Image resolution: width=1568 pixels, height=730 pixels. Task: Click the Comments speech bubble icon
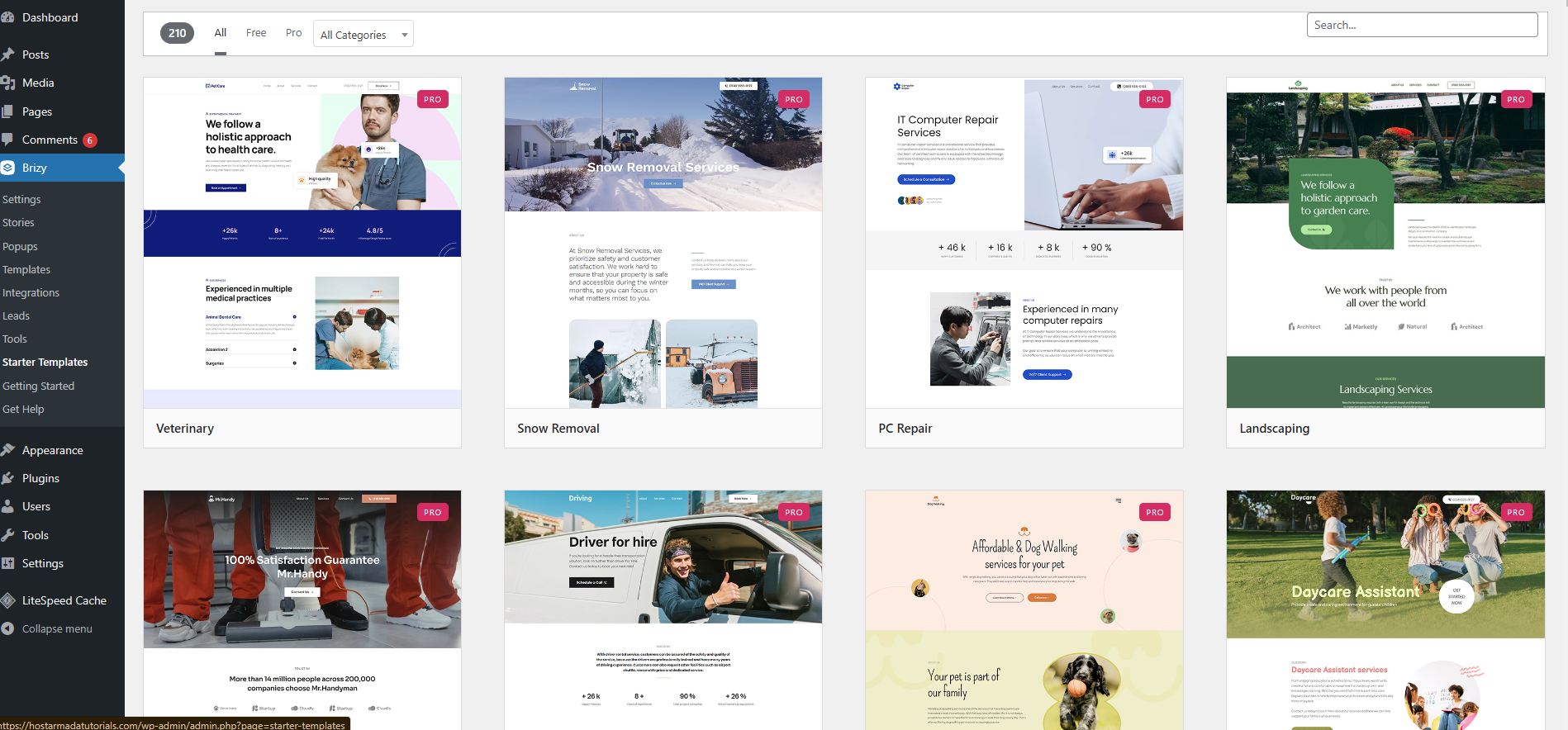pos(7,140)
